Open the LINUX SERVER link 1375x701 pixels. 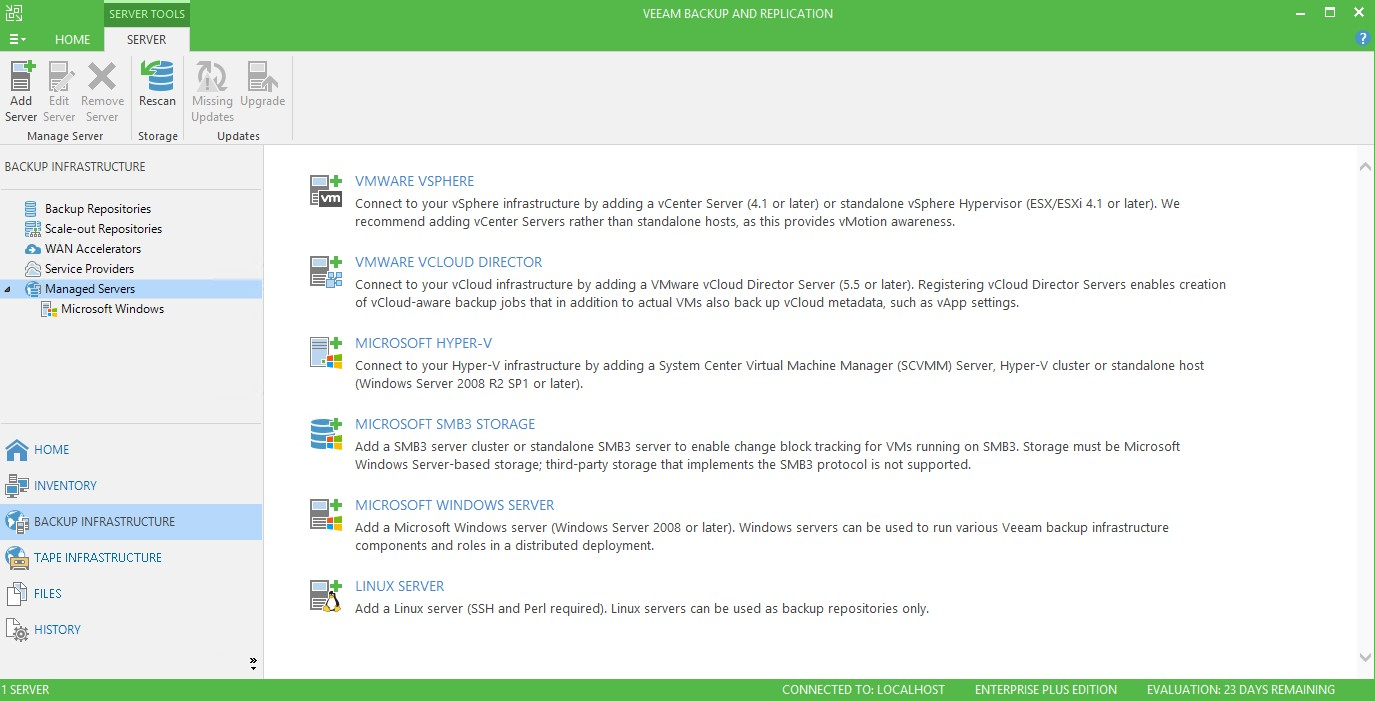pos(399,586)
